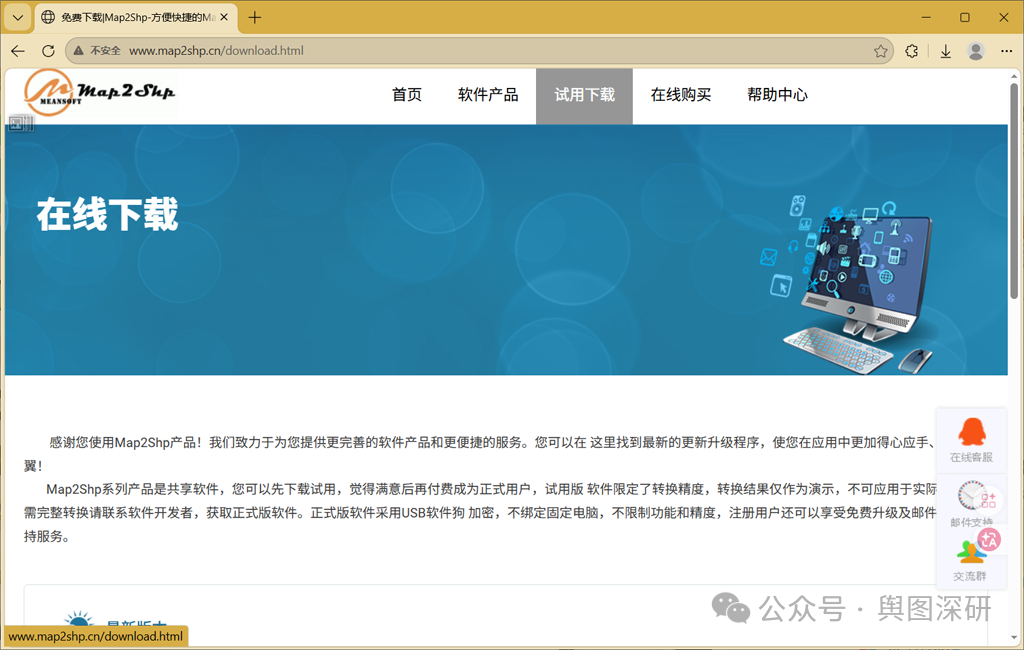Open the browser user profile avatar
Screen dimensions: 1024x650
(x=976, y=51)
